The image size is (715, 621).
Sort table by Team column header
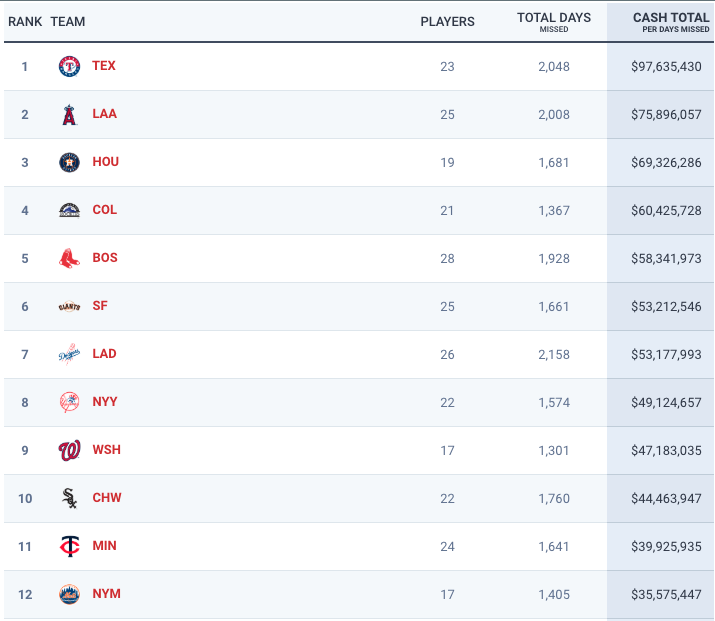coord(68,21)
